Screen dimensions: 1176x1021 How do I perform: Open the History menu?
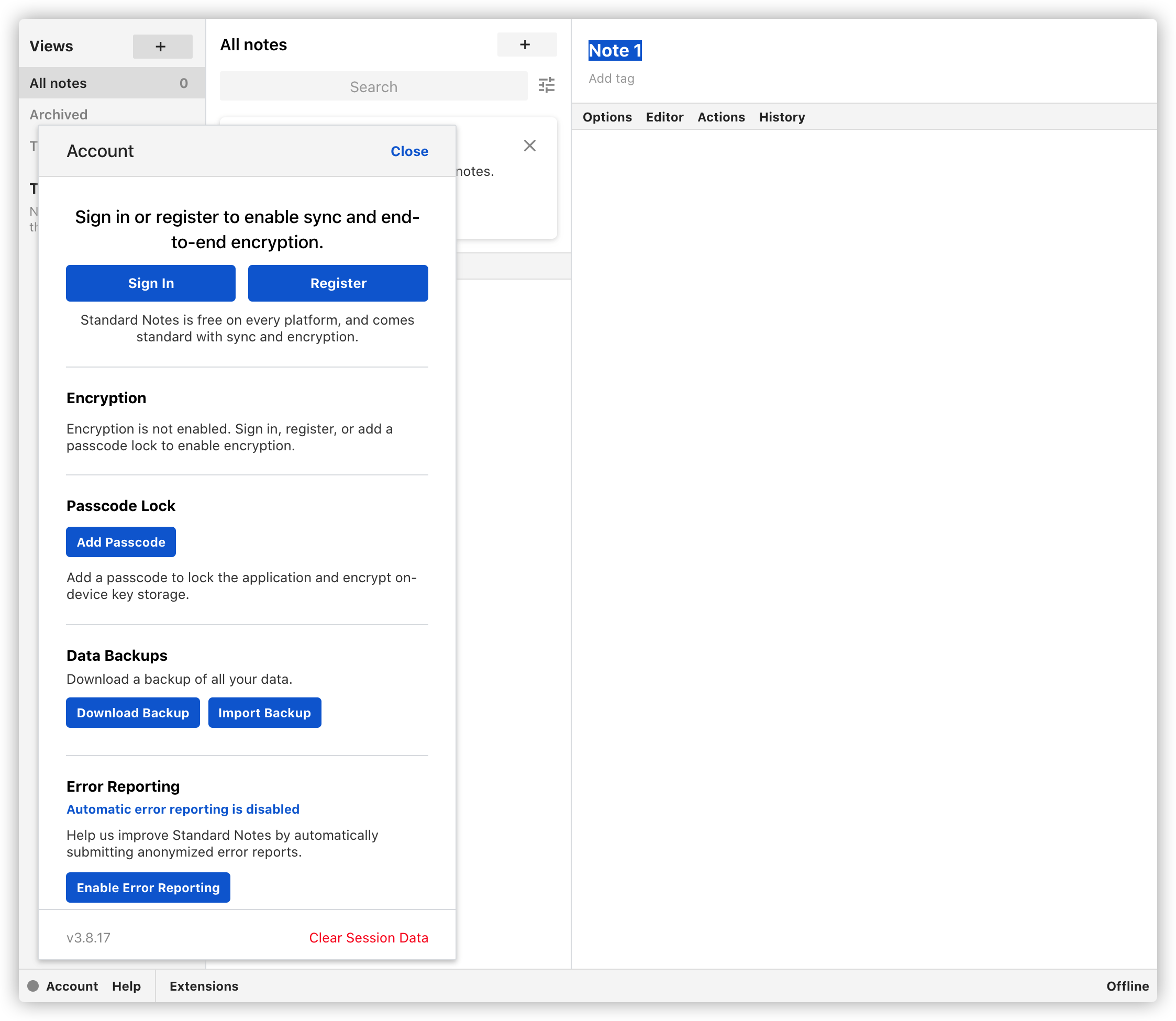pos(781,117)
